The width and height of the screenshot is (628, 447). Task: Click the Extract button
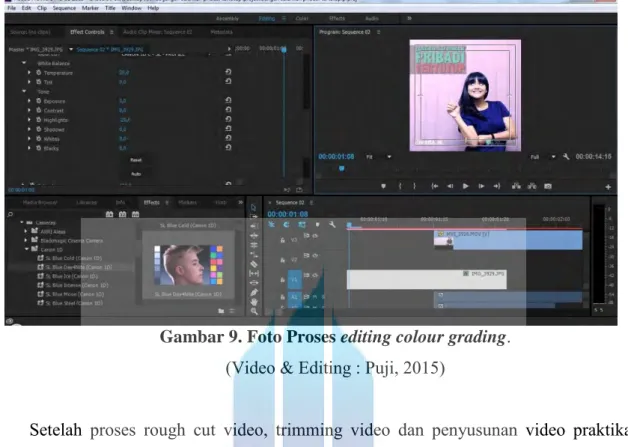[x=532, y=186]
